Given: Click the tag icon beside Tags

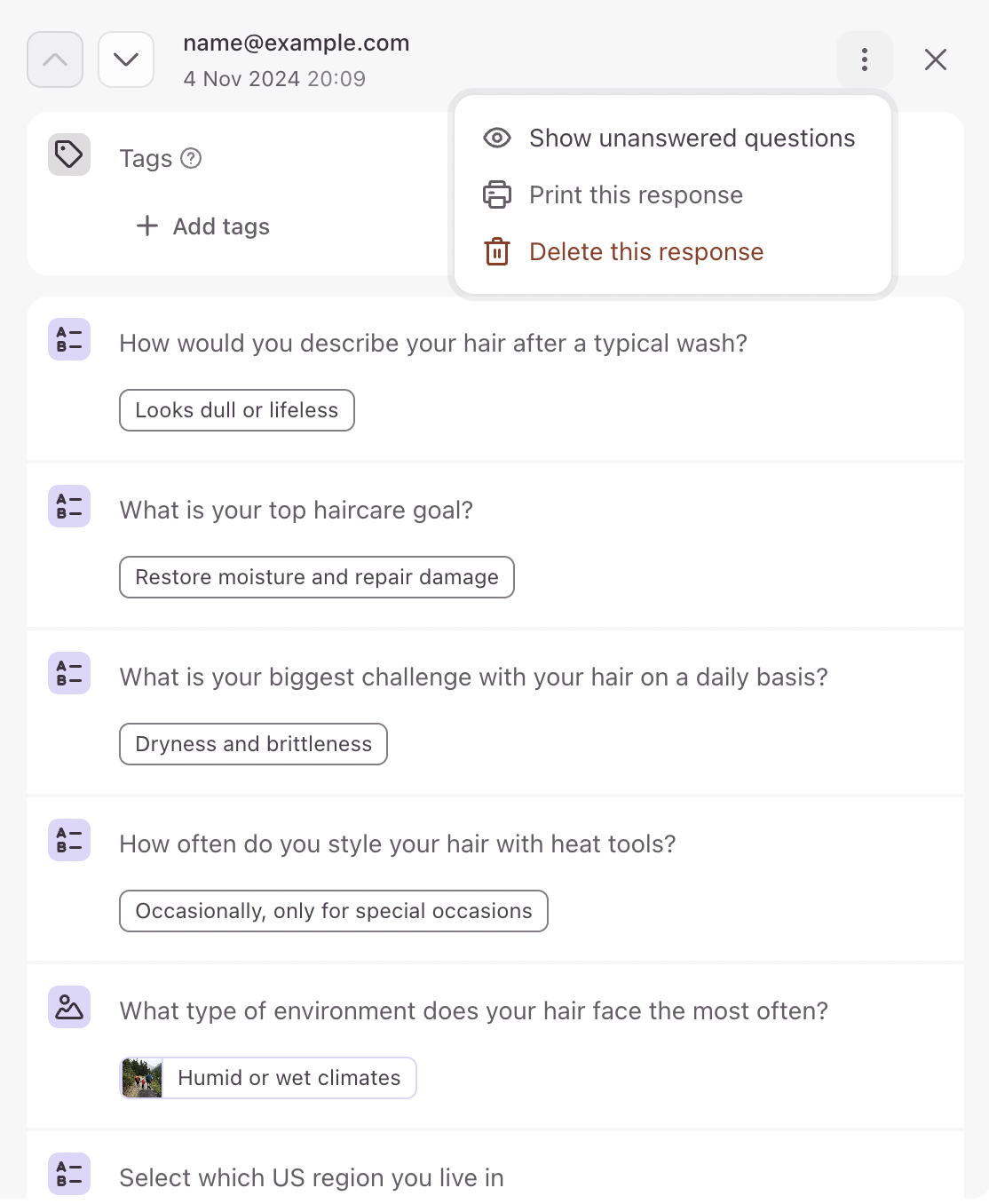Looking at the screenshot, I should click(x=69, y=154).
